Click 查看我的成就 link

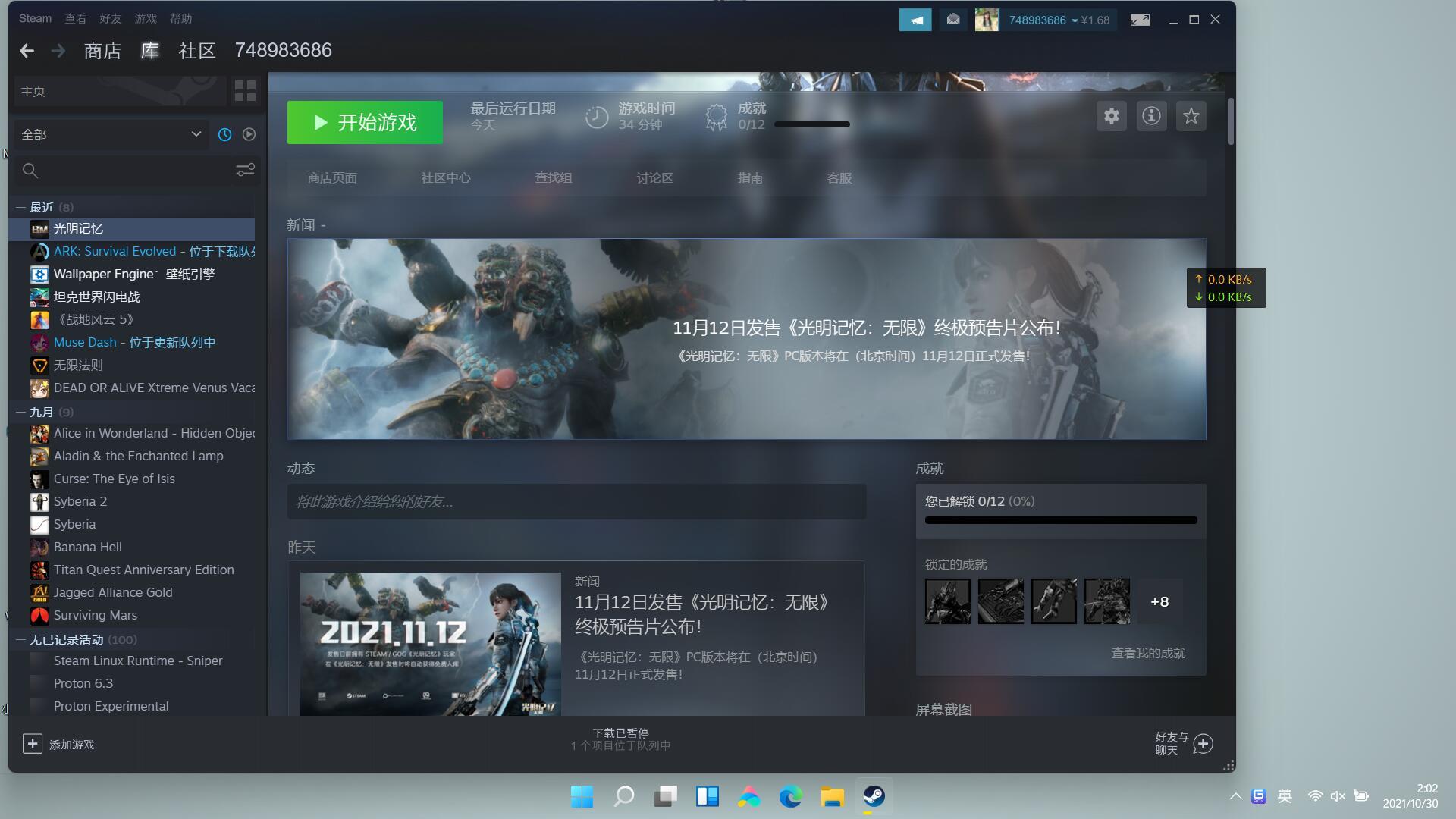(1148, 653)
